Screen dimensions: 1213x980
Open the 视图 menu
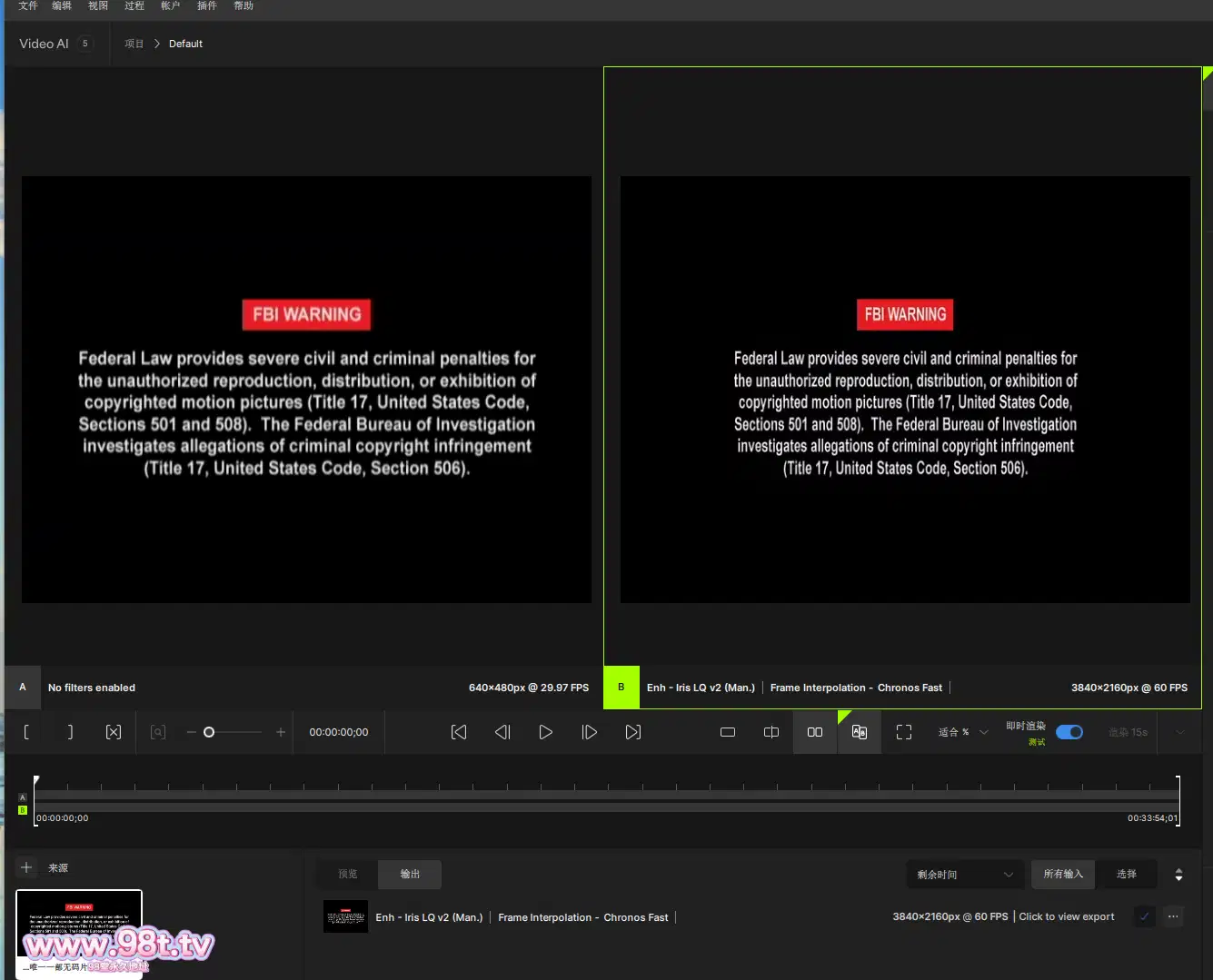98,5
